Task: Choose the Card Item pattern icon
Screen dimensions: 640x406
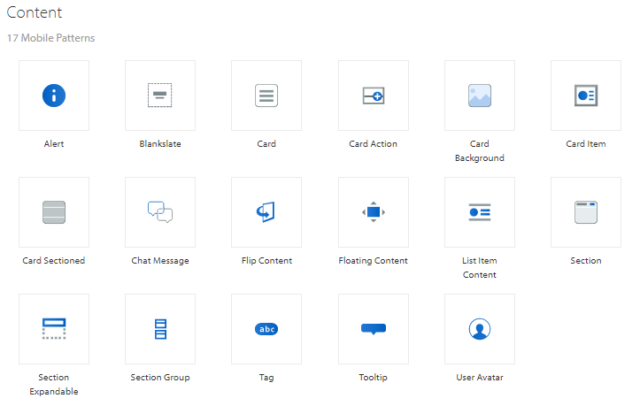Action: point(586,95)
